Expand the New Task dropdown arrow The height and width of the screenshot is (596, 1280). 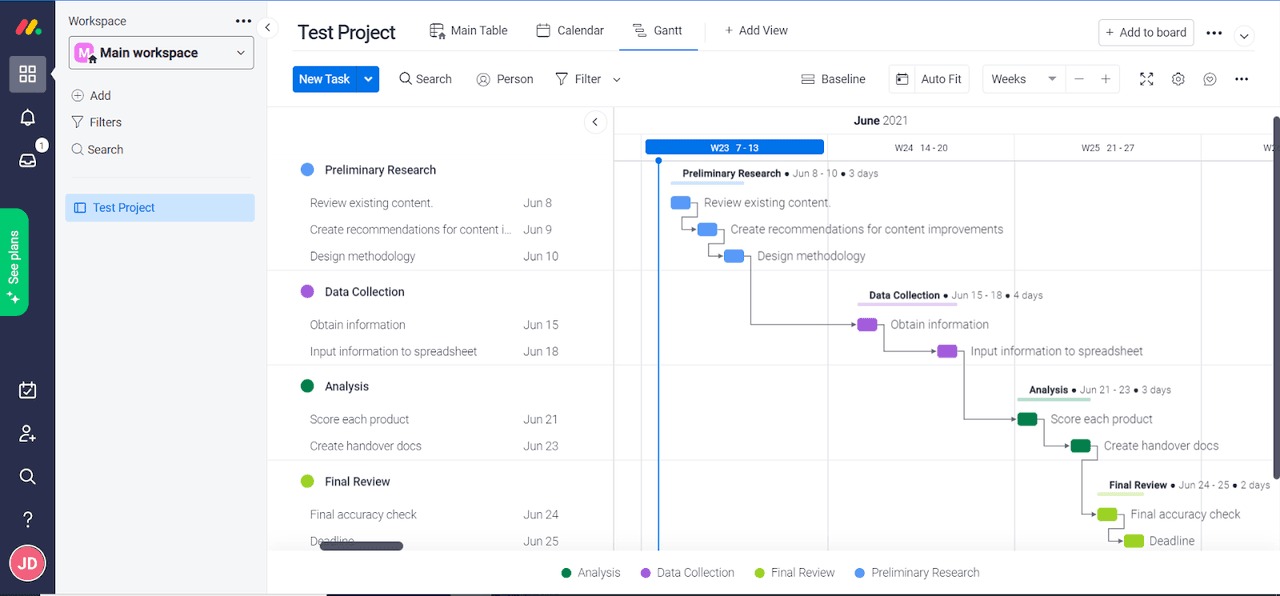point(369,79)
